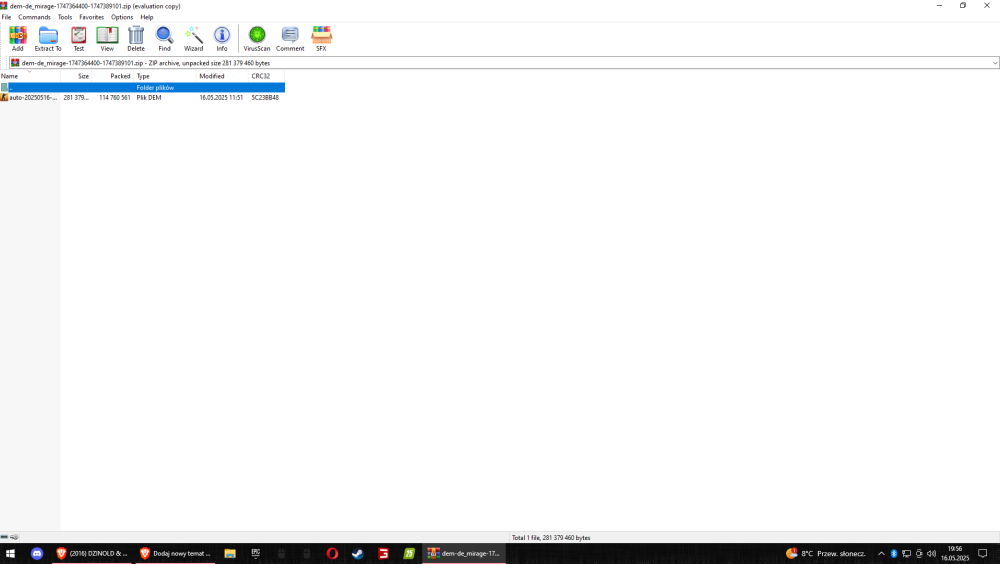Viewport: 1000px width, 564px height.
Task: Open the weather widget showing 8°C
Action: 826,553
